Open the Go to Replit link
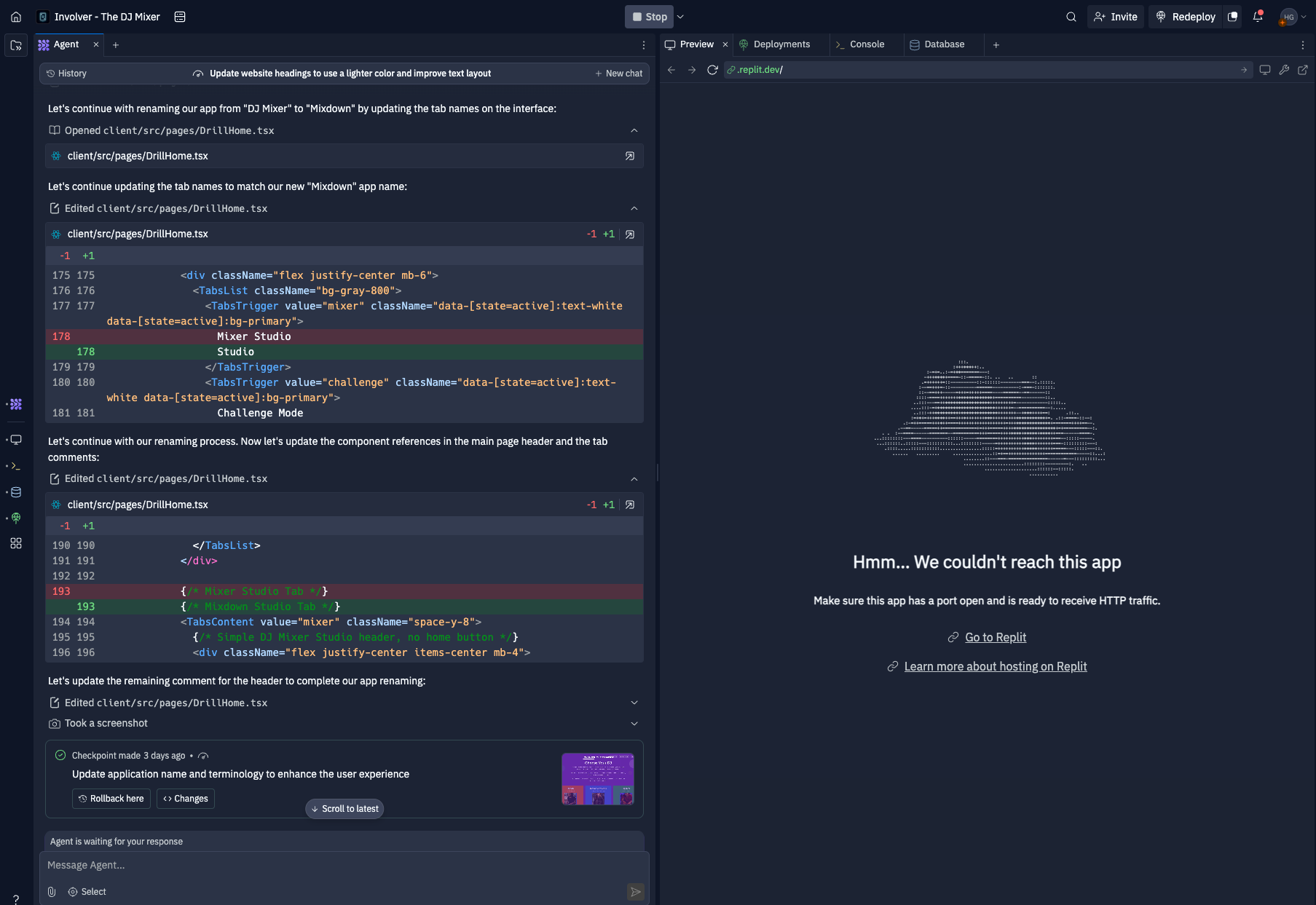Image resolution: width=1316 pixels, height=905 pixels. tap(995, 637)
